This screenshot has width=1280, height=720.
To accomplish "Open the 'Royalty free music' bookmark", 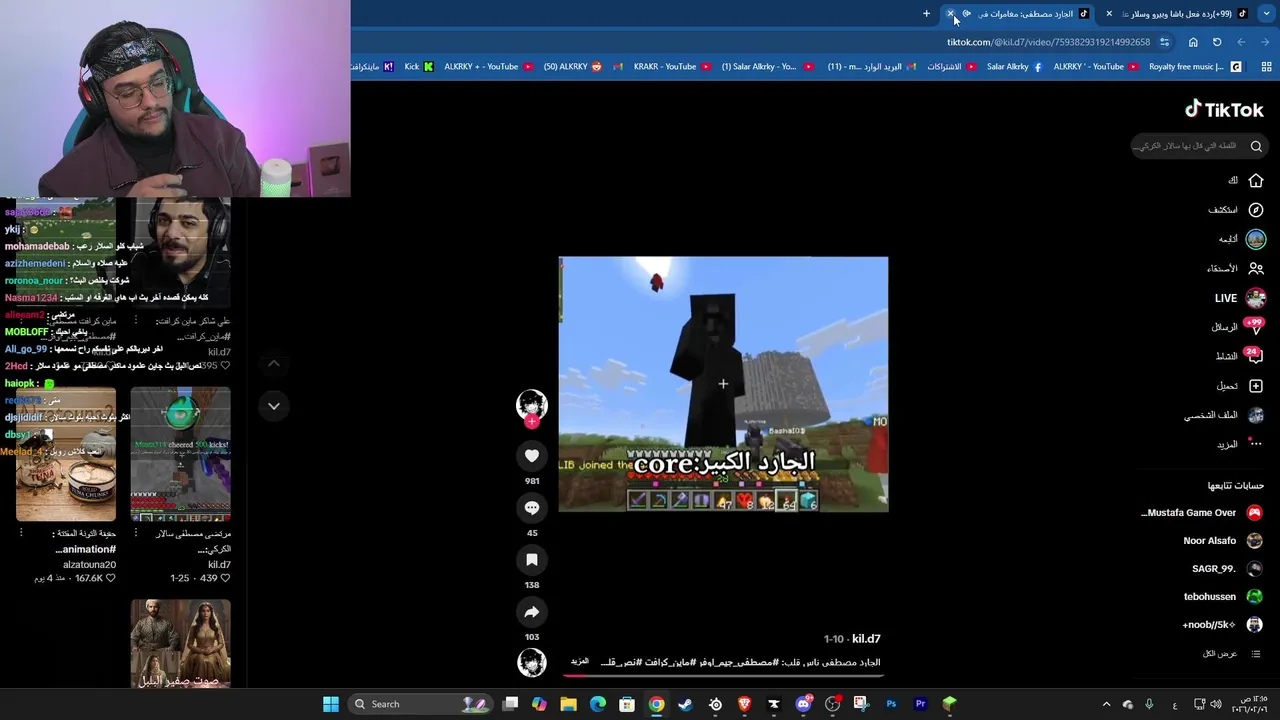I will click(1194, 67).
